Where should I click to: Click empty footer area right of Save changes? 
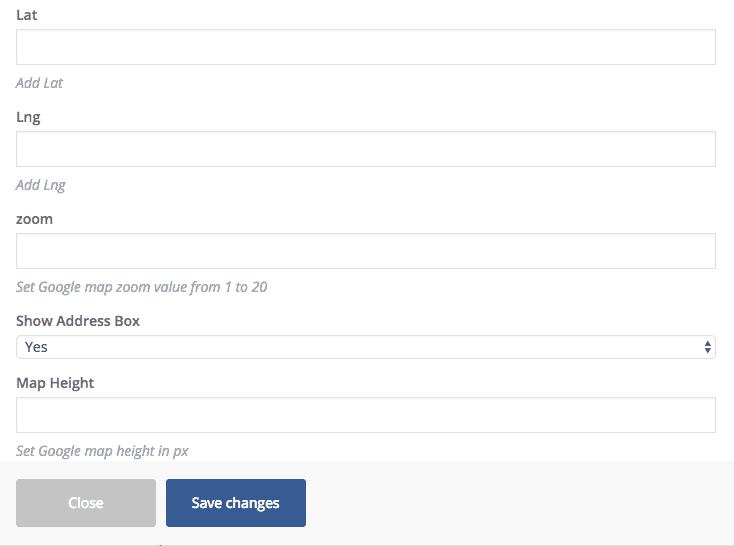click(x=520, y=503)
